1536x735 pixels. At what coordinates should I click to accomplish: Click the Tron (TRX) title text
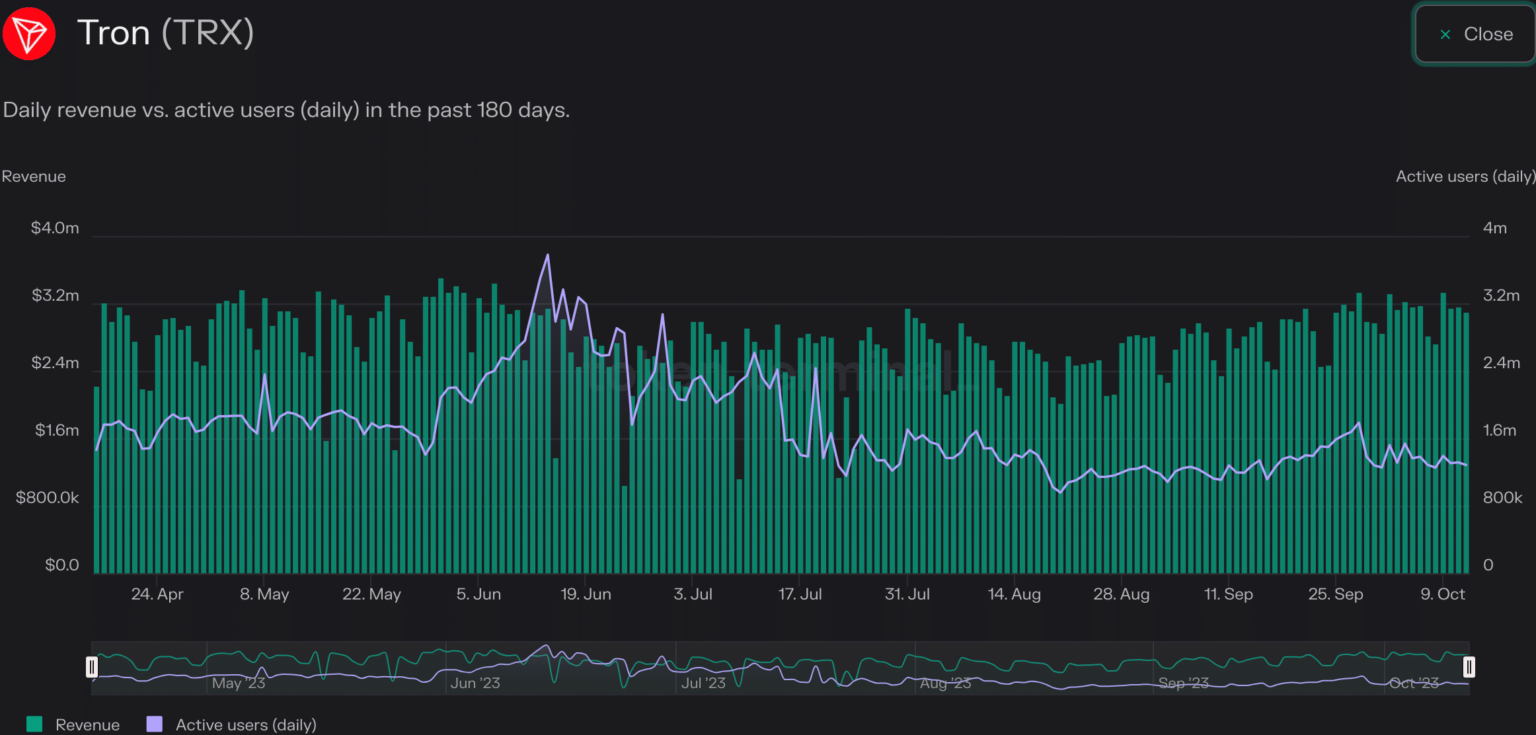tap(165, 33)
